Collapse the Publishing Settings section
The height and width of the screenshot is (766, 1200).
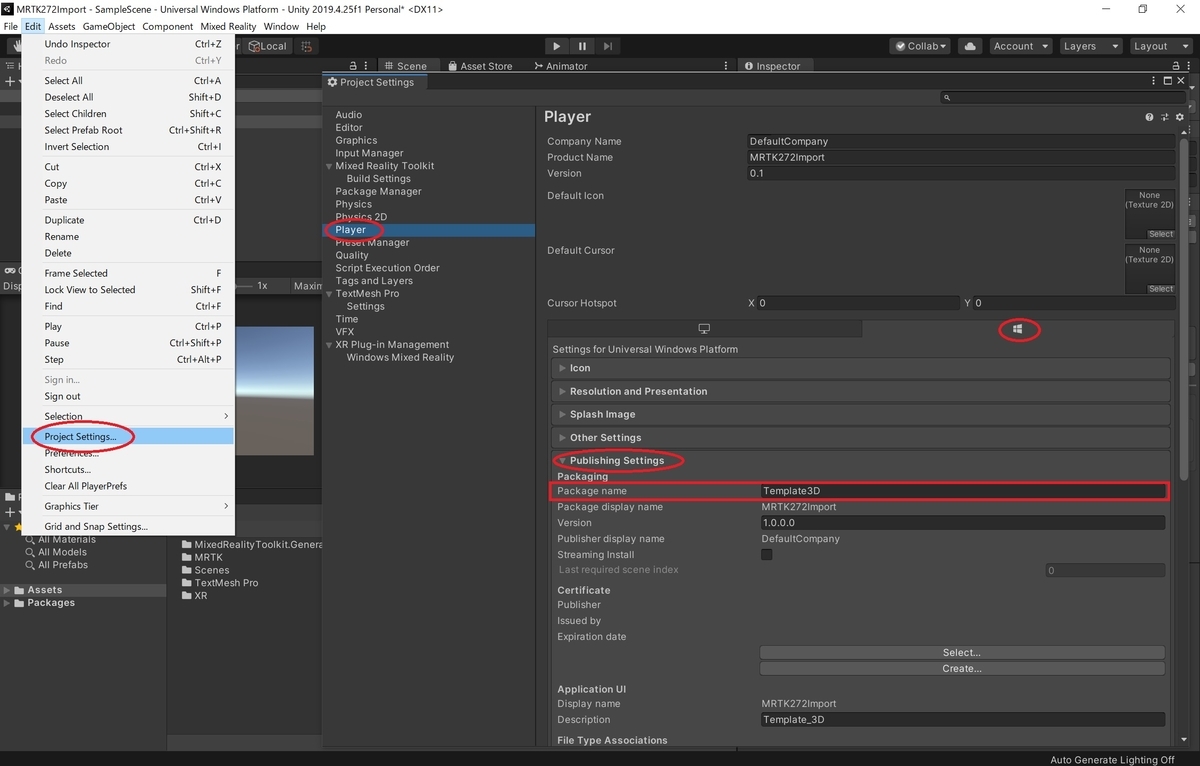(x=860, y=461)
